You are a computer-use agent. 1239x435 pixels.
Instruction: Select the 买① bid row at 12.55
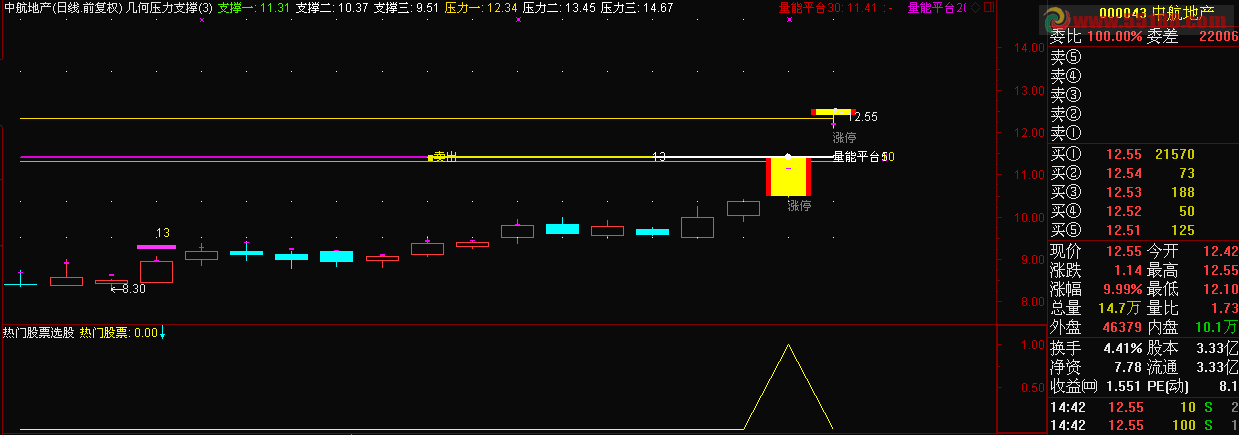pyautogui.click(x=1144, y=154)
